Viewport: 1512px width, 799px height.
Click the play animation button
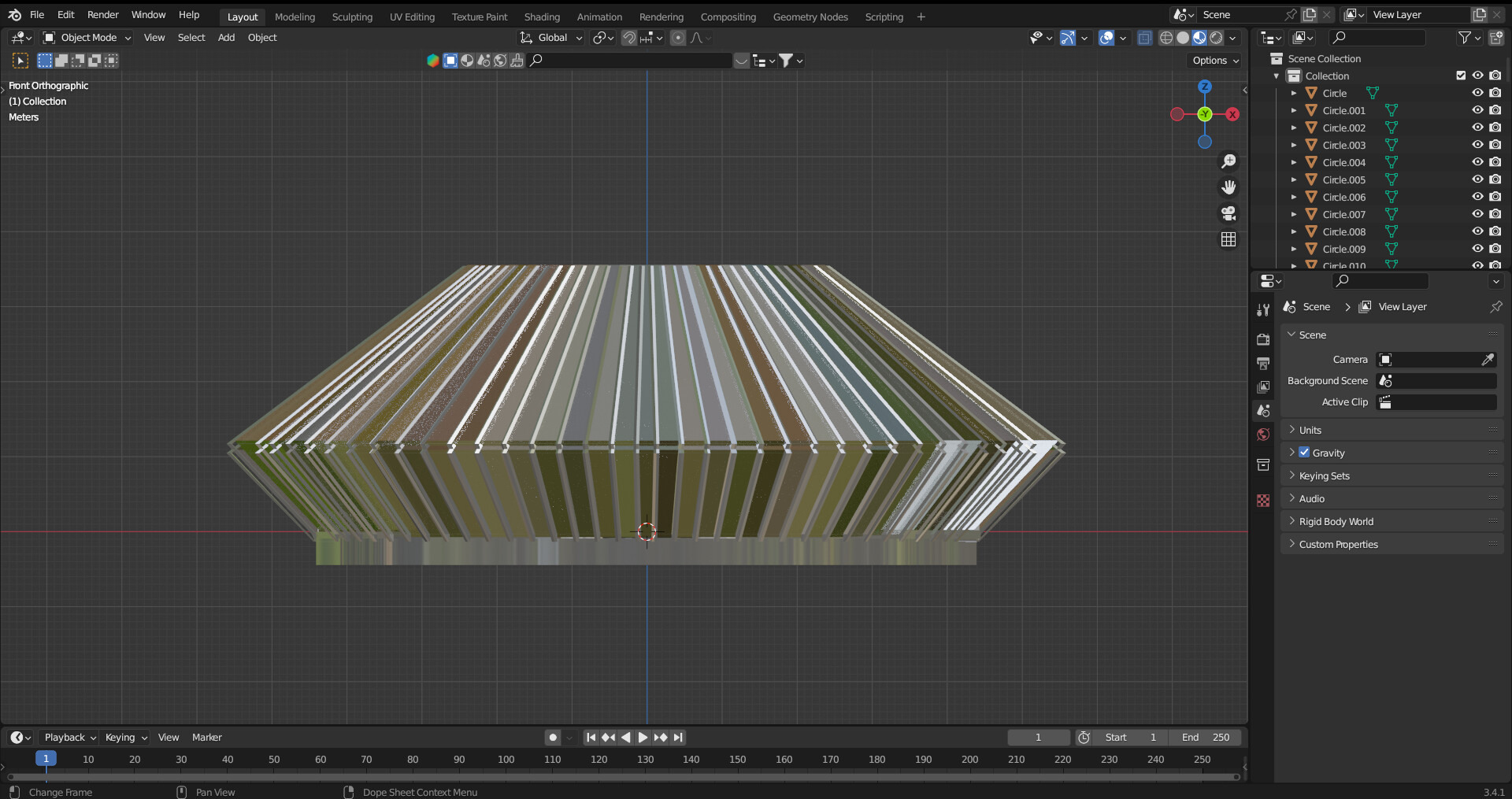pyautogui.click(x=643, y=738)
